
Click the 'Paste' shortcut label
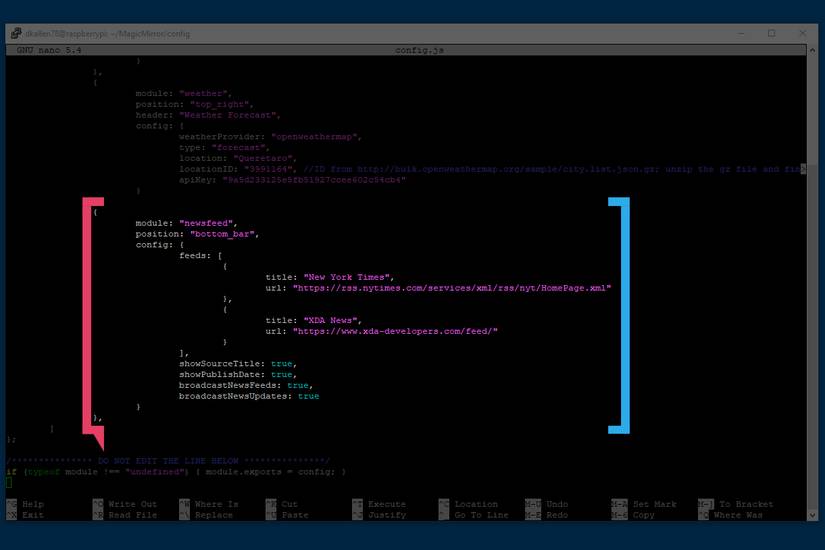pyautogui.click(x=295, y=515)
